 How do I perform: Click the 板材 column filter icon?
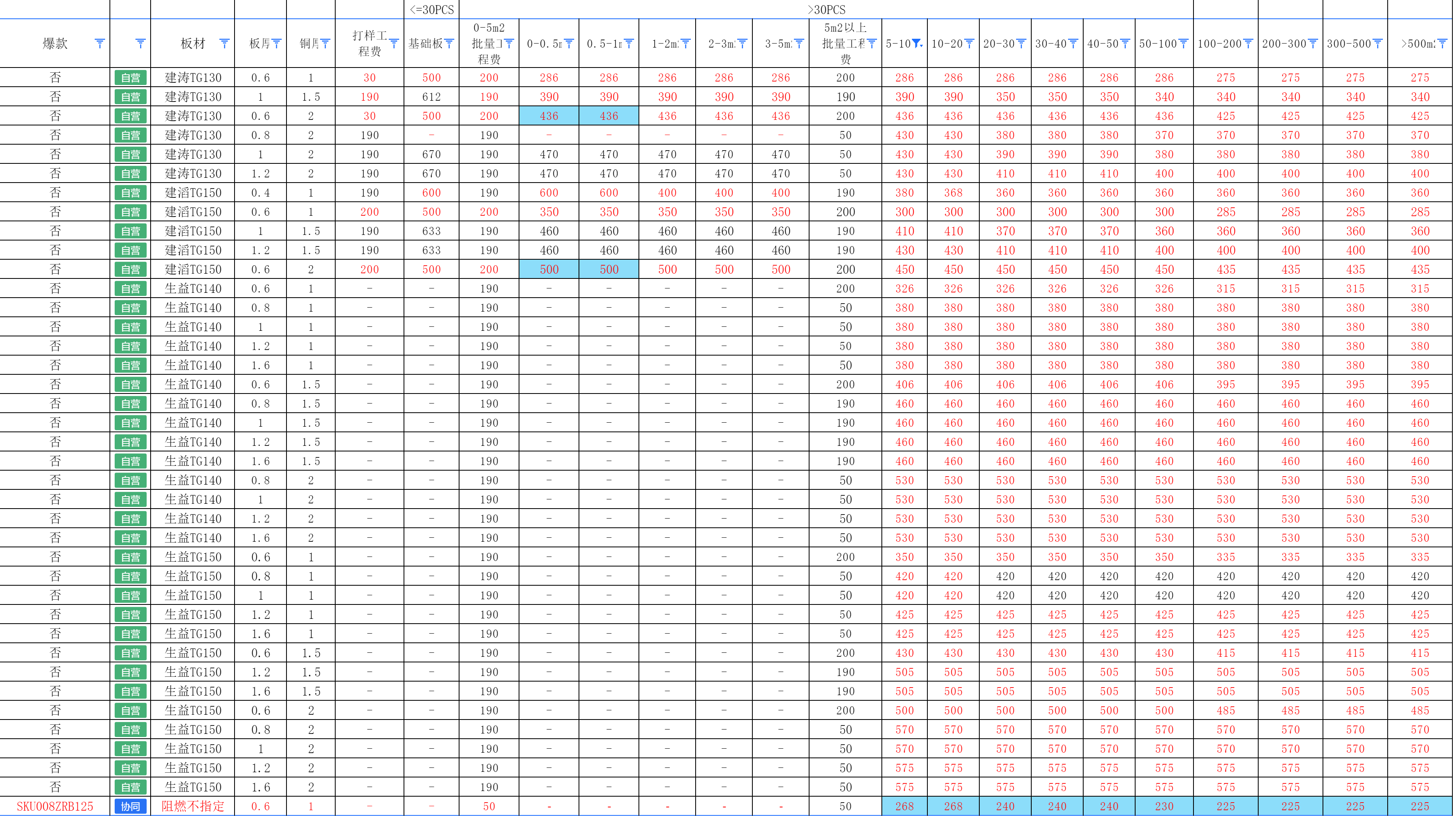pos(224,44)
